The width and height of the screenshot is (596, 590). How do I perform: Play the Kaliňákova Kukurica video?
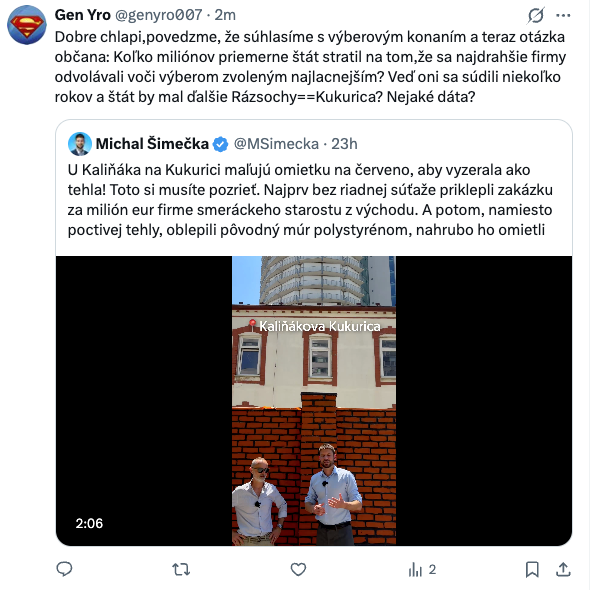[314, 401]
